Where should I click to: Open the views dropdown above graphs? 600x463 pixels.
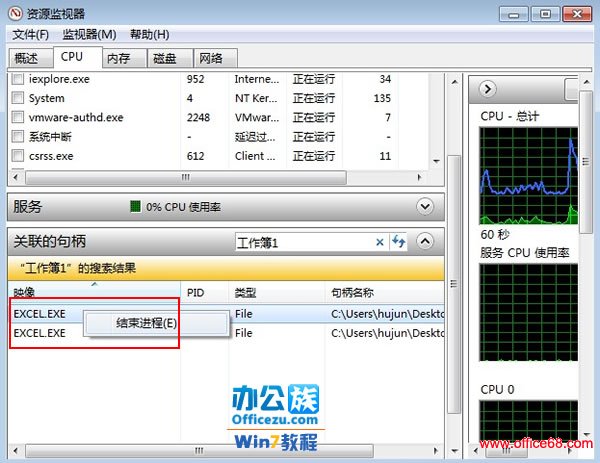click(x=571, y=89)
